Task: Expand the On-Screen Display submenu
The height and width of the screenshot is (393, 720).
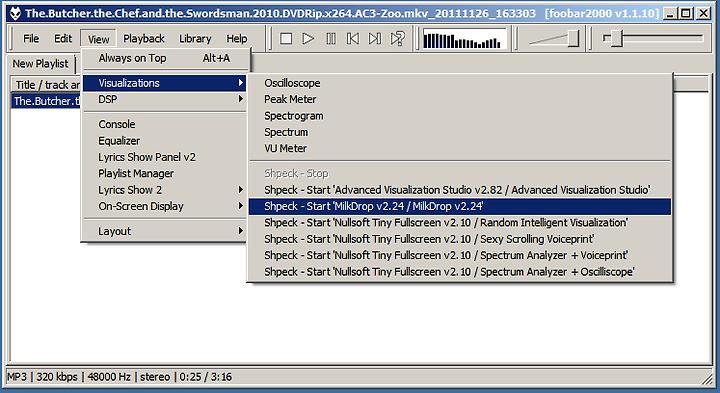Action: [165, 206]
